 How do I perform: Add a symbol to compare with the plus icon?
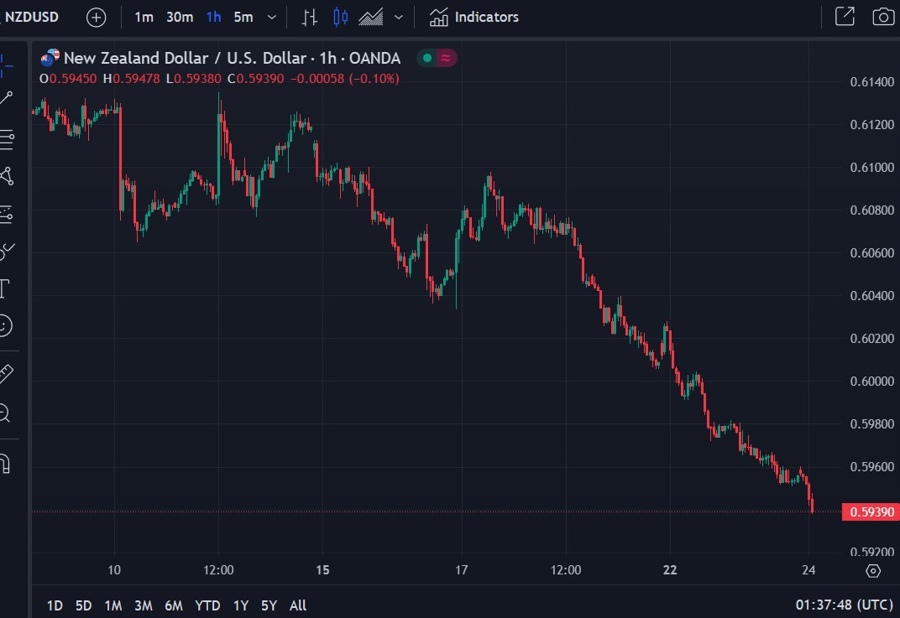(x=96, y=17)
